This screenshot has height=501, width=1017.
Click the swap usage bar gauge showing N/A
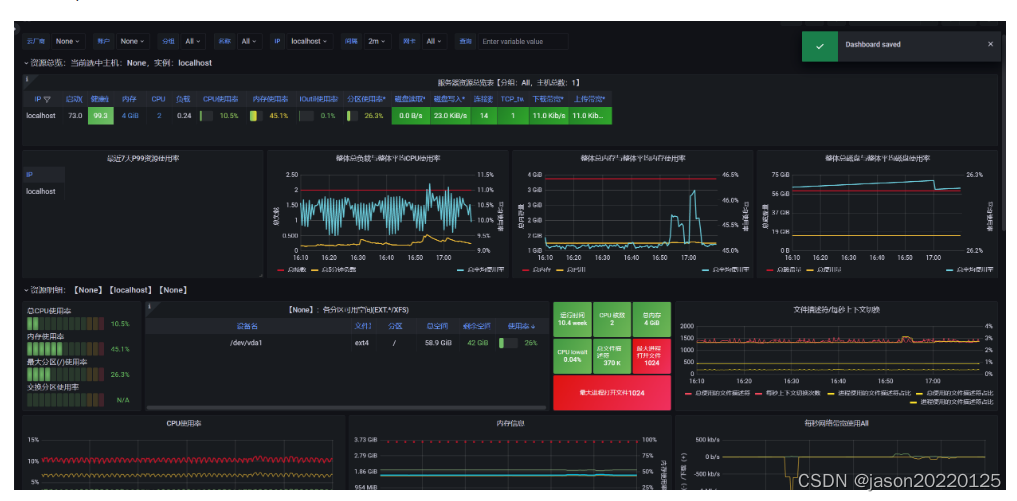(x=78, y=400)
